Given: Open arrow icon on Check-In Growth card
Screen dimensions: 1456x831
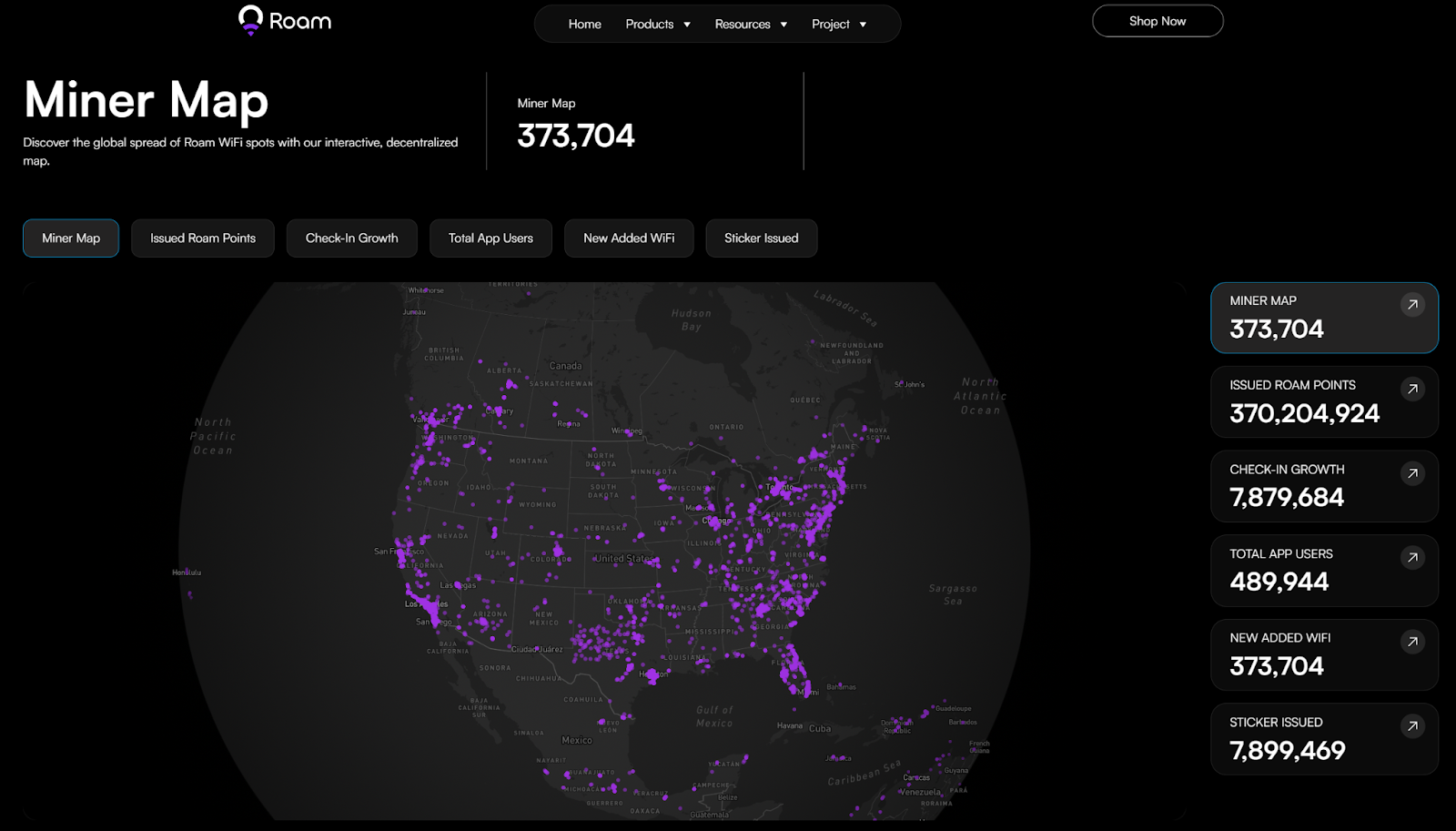Looking at the screenshot, I should [1412, 473].
